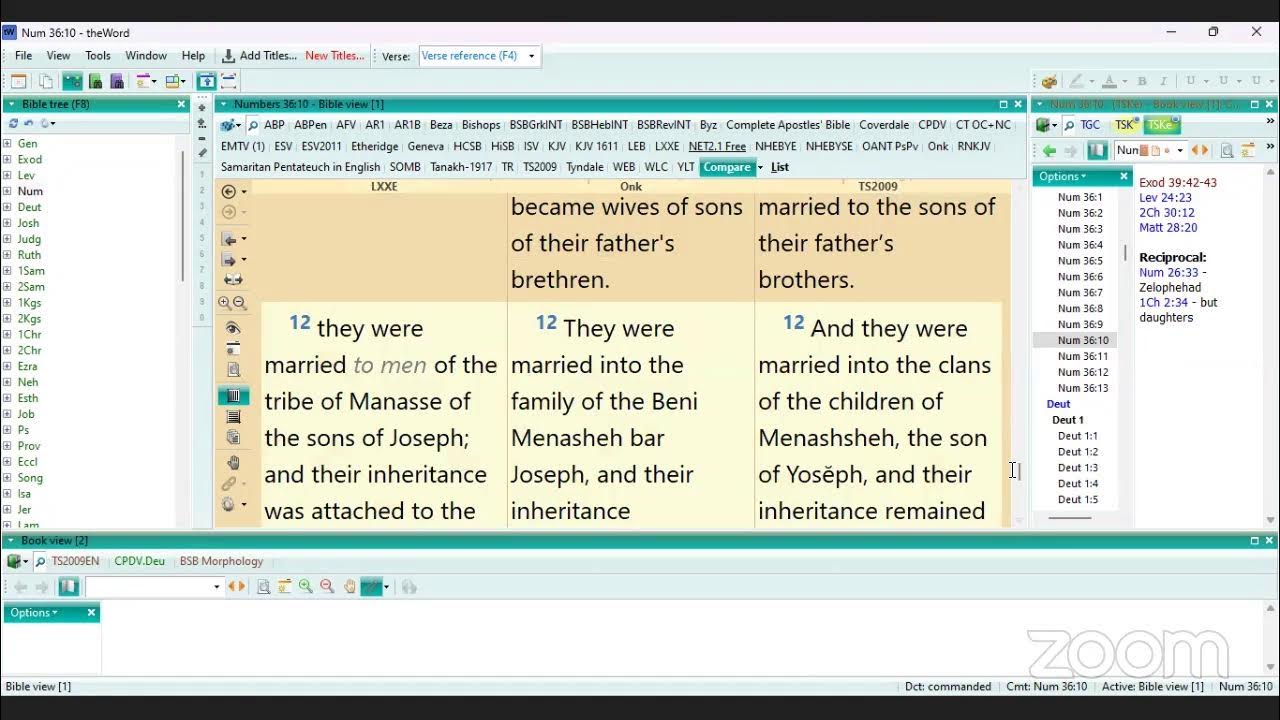
Task: Open the eye view-settings icon
Action: pyautogui.click(x=233, y=327)
